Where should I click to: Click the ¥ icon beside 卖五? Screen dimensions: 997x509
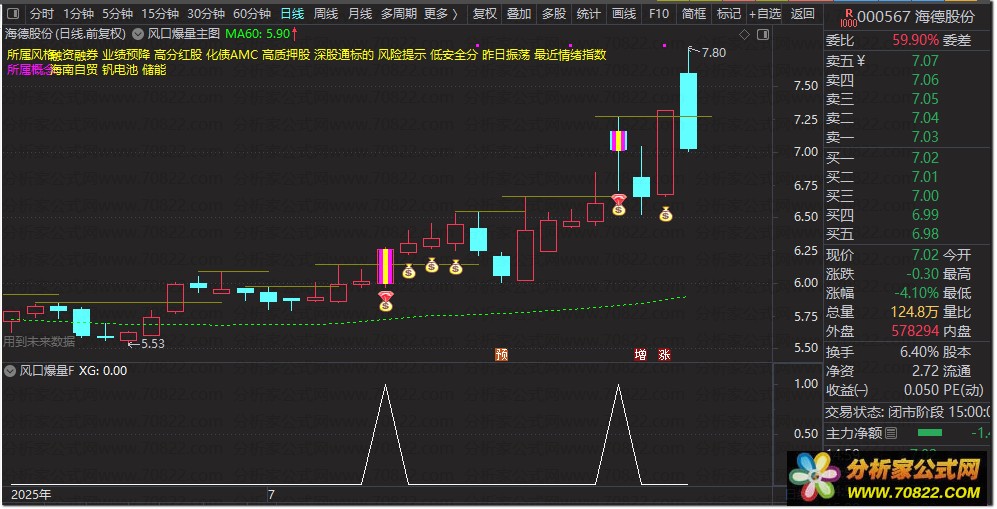861,61
